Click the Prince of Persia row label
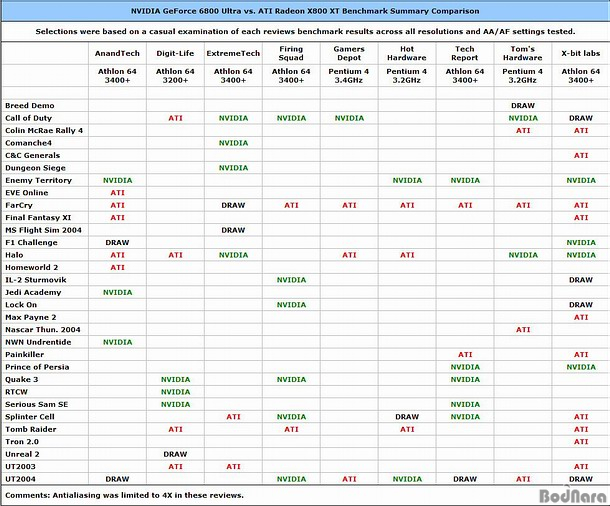 pyautogui.click(x=37, y=367)
